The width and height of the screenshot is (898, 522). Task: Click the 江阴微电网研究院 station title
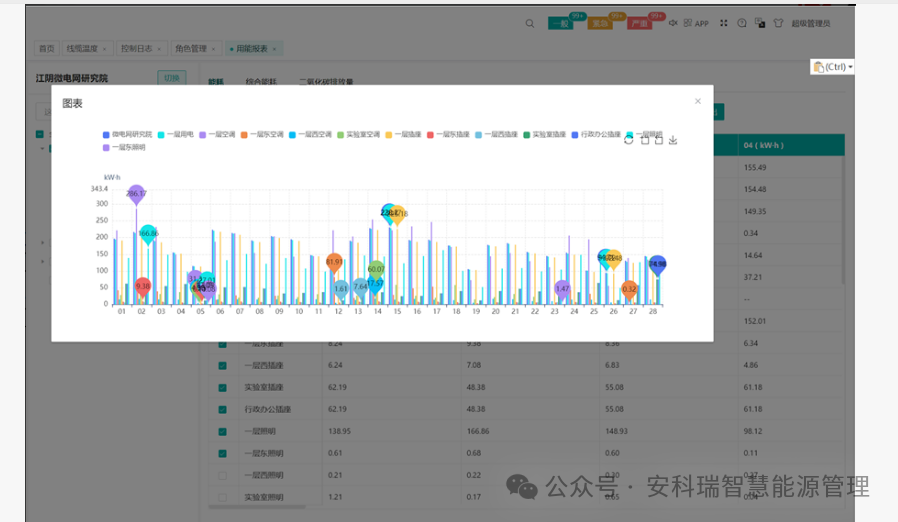click(72, 79)
